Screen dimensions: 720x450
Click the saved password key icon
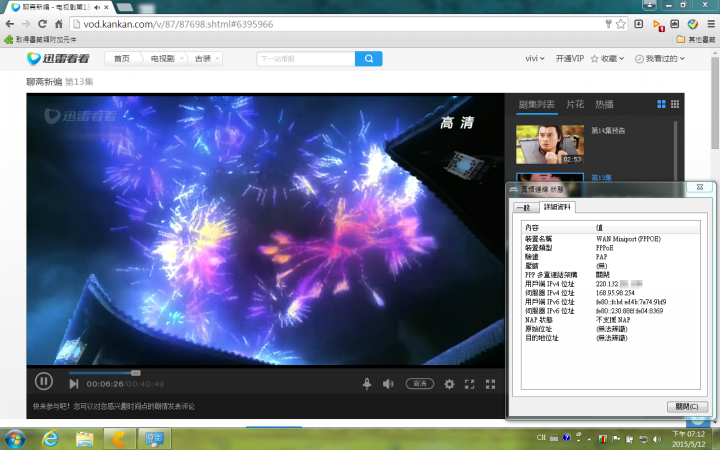[x=608, y=24]
